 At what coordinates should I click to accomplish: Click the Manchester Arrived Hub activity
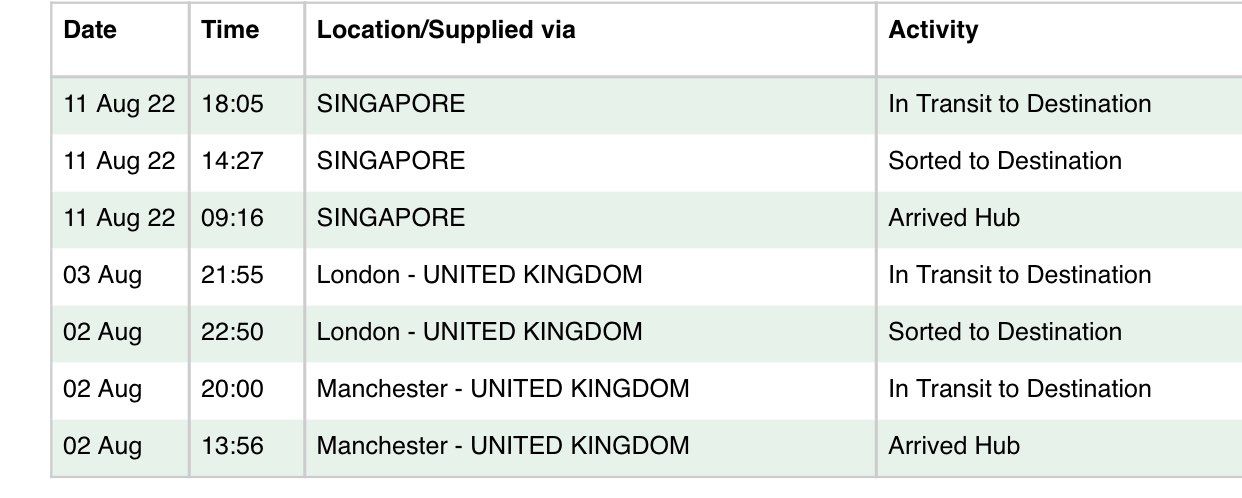[954, 446]
